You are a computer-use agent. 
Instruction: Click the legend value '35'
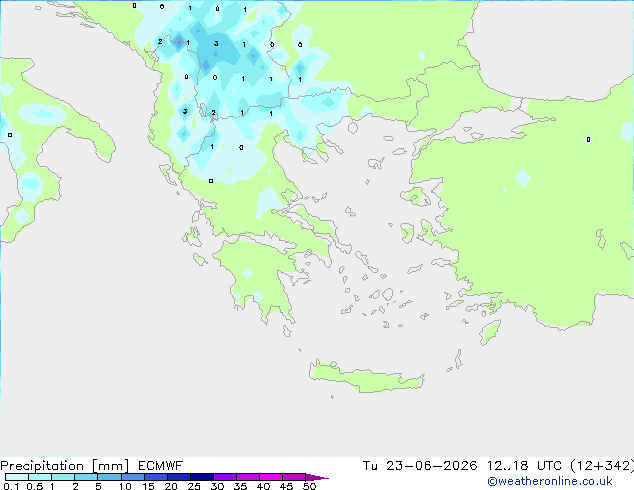(x=240, y=486)
